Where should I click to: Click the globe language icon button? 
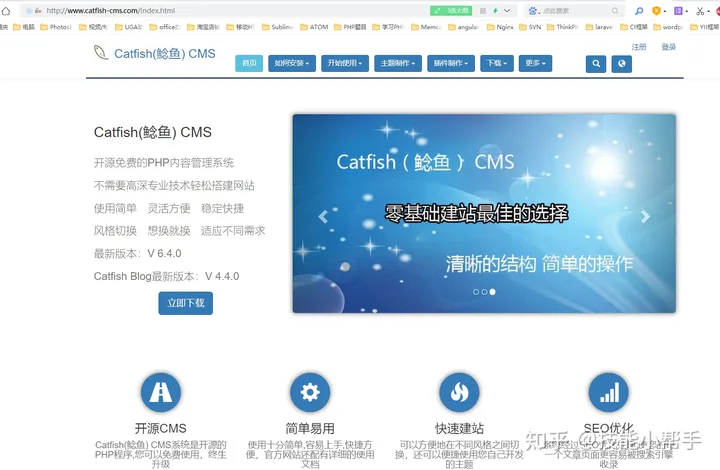pyautogui.click(x=621, y=63)
